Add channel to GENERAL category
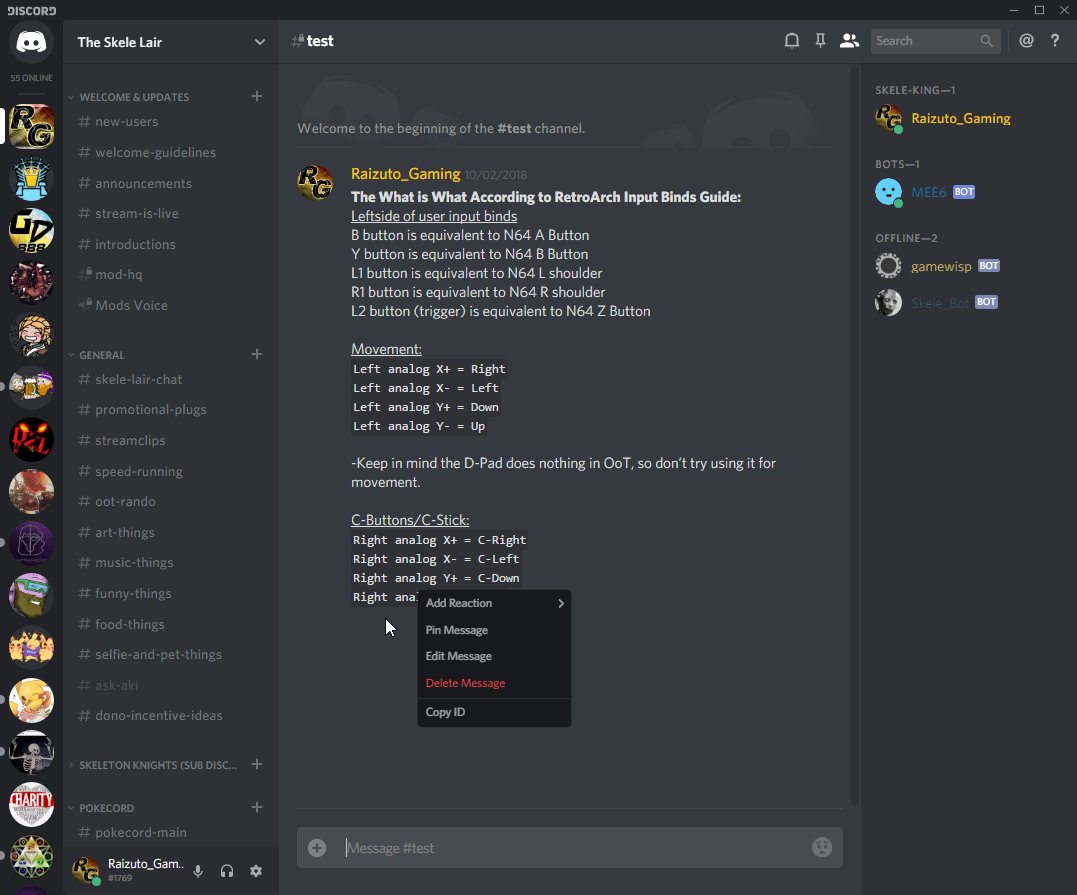 click(x=257, y=354)
